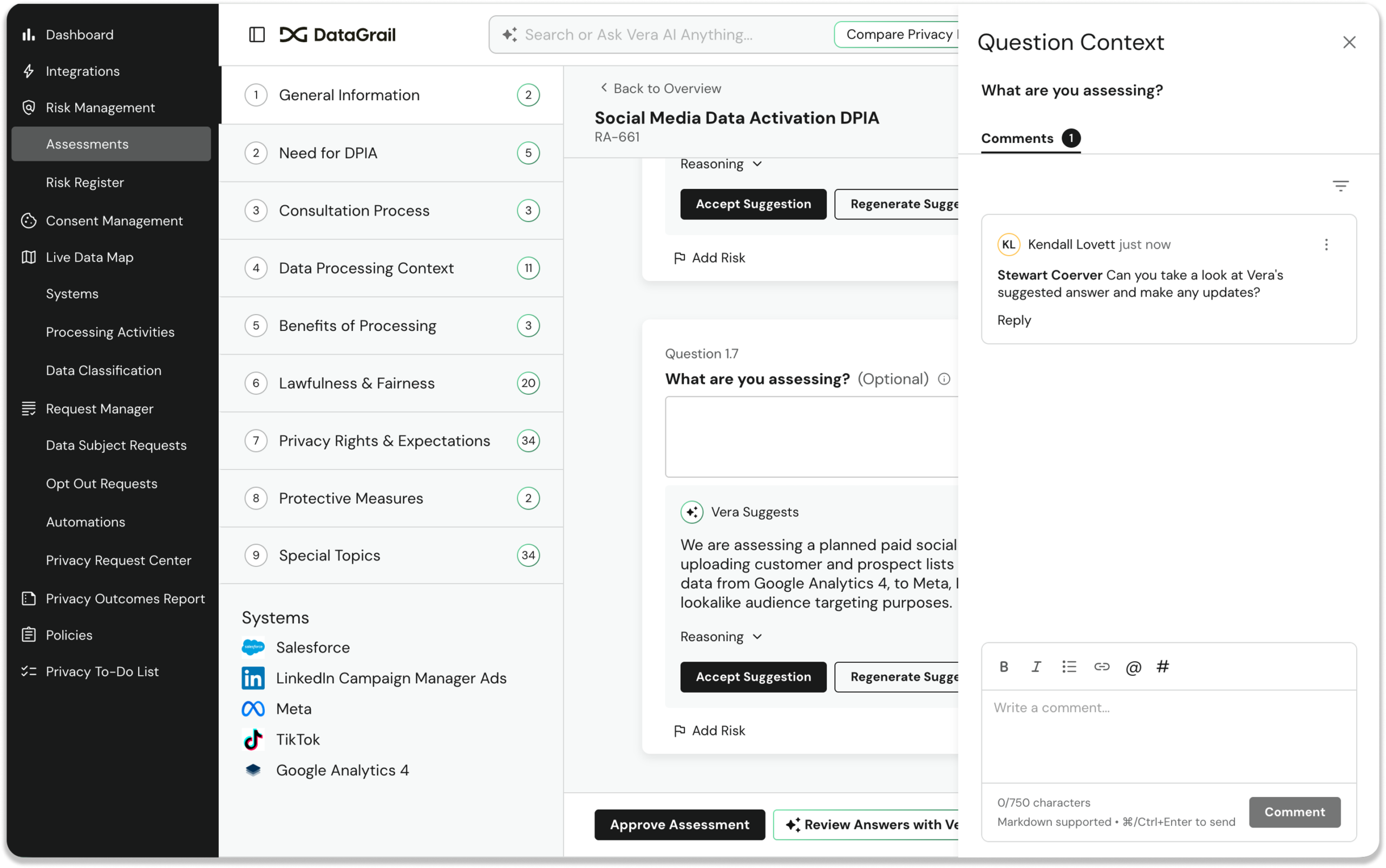Insert bulleted list in comment editor

pyautogui.click(x=1069, y=667)
